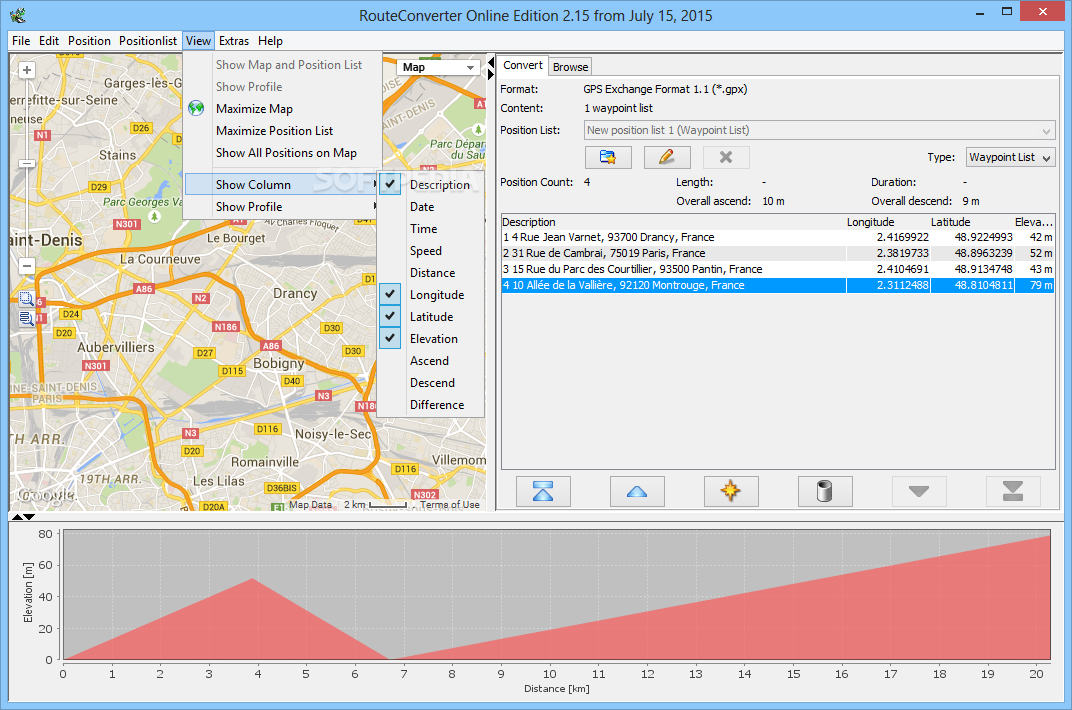Open the Extras menu
The image size is (1072, 710).
pos(234,41)
